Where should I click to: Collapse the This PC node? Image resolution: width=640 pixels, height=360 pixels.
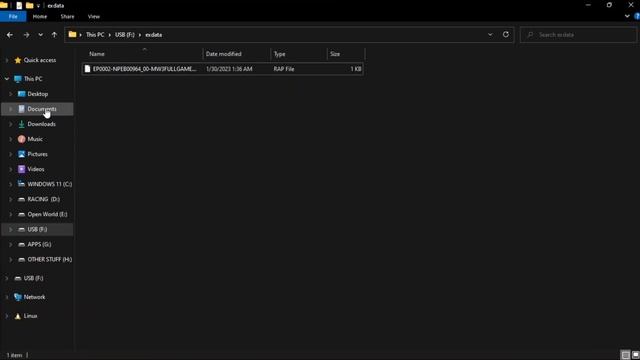7,79
